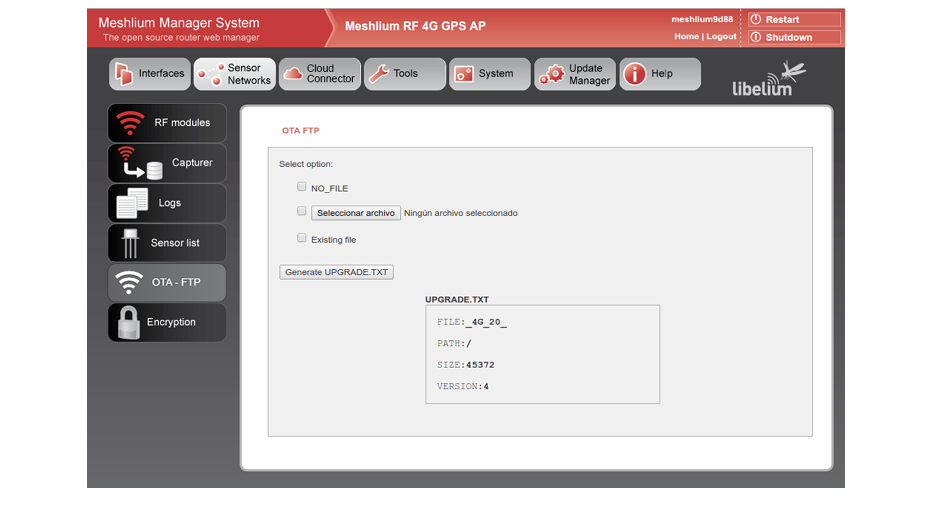The height and width of the screenshot is (505, 946).
Task: Click the Restart button
Action: [795, 19]
